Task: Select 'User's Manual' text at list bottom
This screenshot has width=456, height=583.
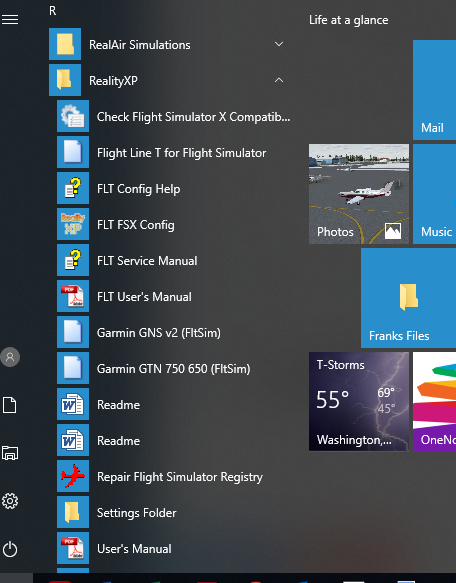Action: click(x=134, y=549)
